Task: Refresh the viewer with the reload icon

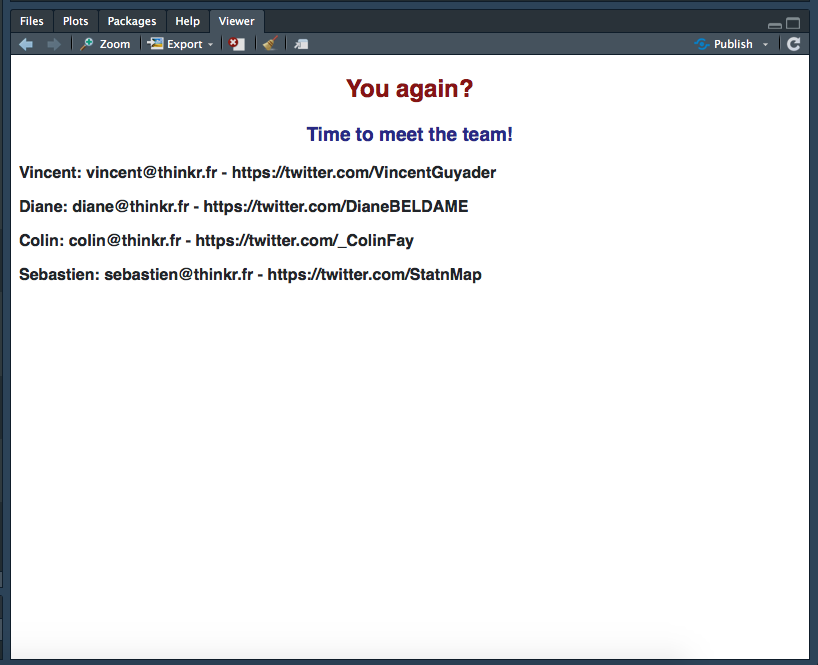Action: tap(793, 44)
